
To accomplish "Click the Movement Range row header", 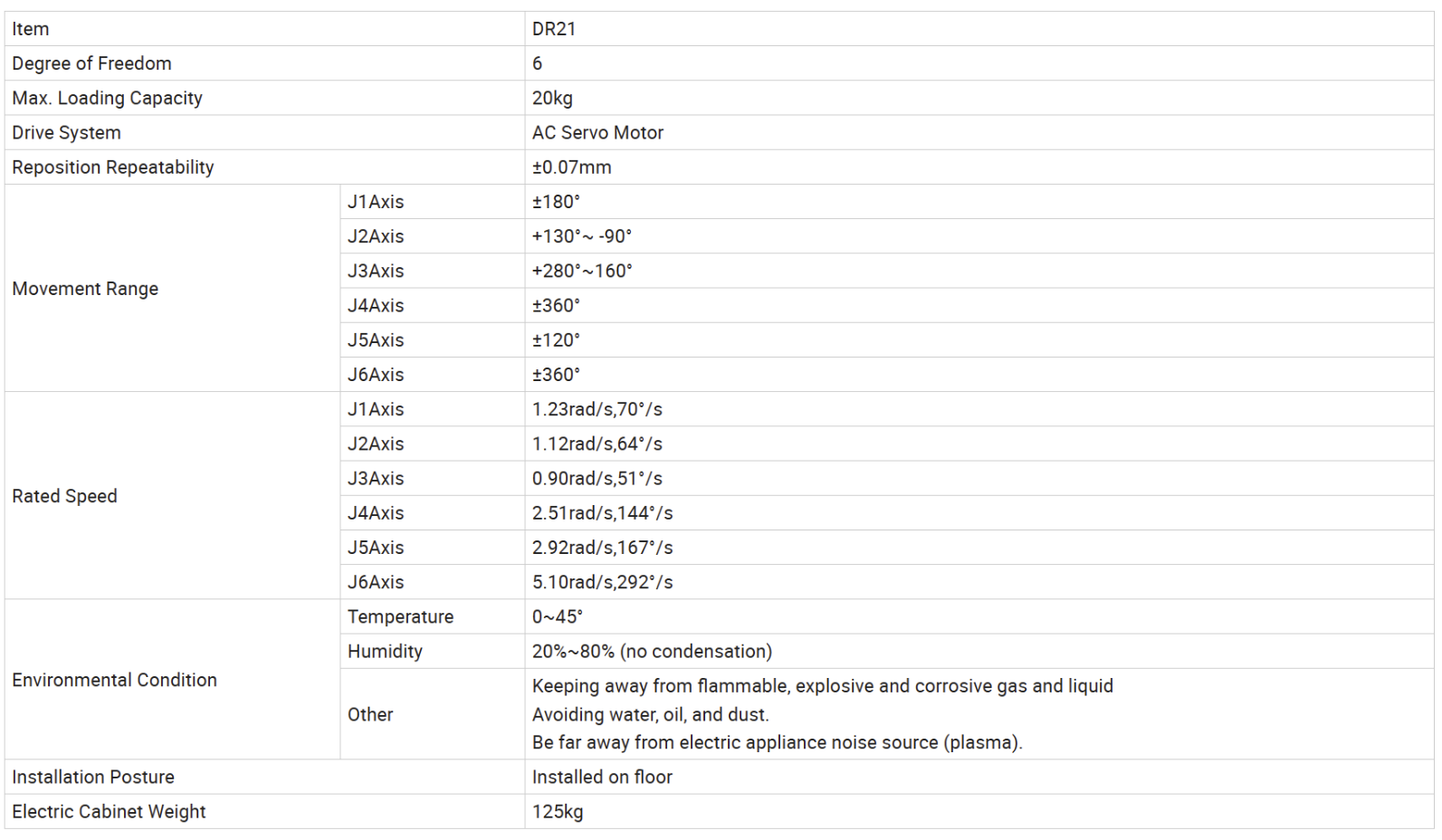I will coord(85,289).
